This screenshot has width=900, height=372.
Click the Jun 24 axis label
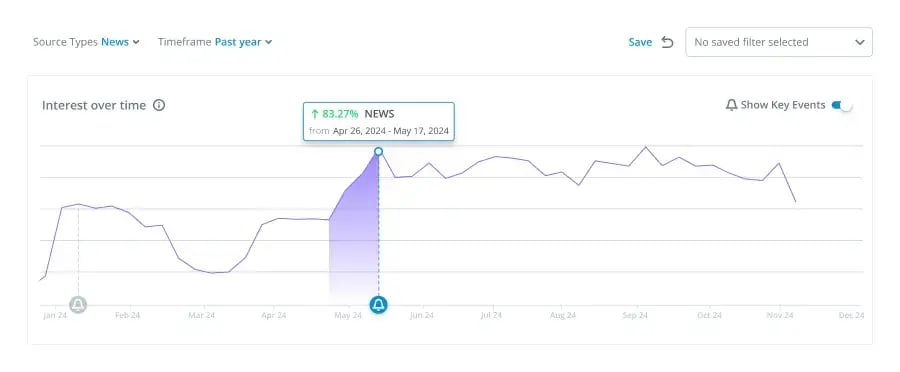point(421,315)
